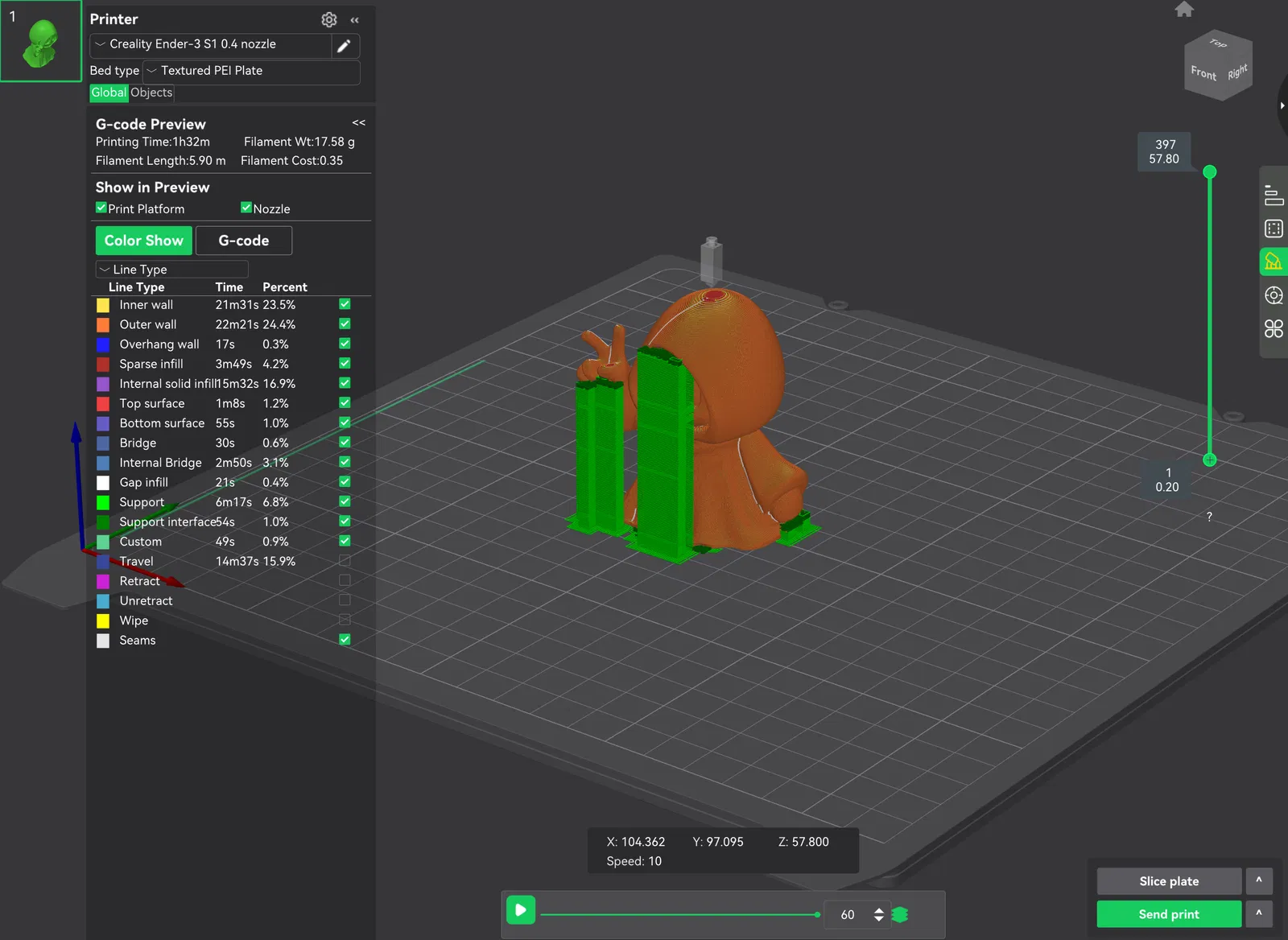
Task: Click the four-leaf clover icon in right toolbar
Action: (1274, 328)
